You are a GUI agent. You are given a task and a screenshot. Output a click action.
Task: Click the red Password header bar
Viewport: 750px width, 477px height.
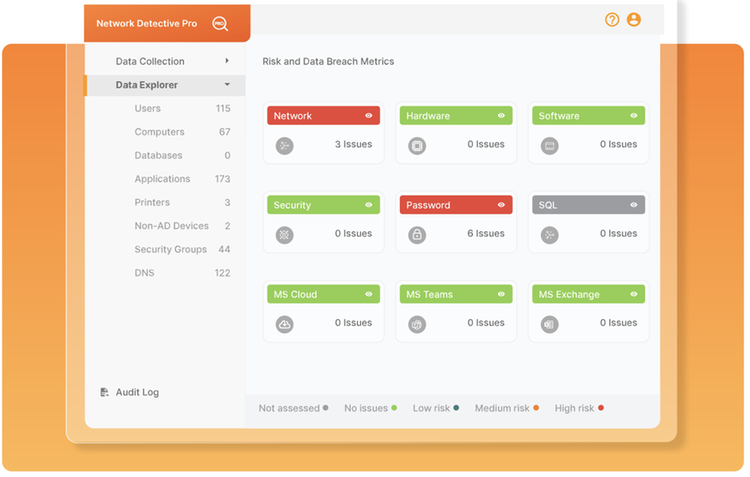click(x=456, y=205)
